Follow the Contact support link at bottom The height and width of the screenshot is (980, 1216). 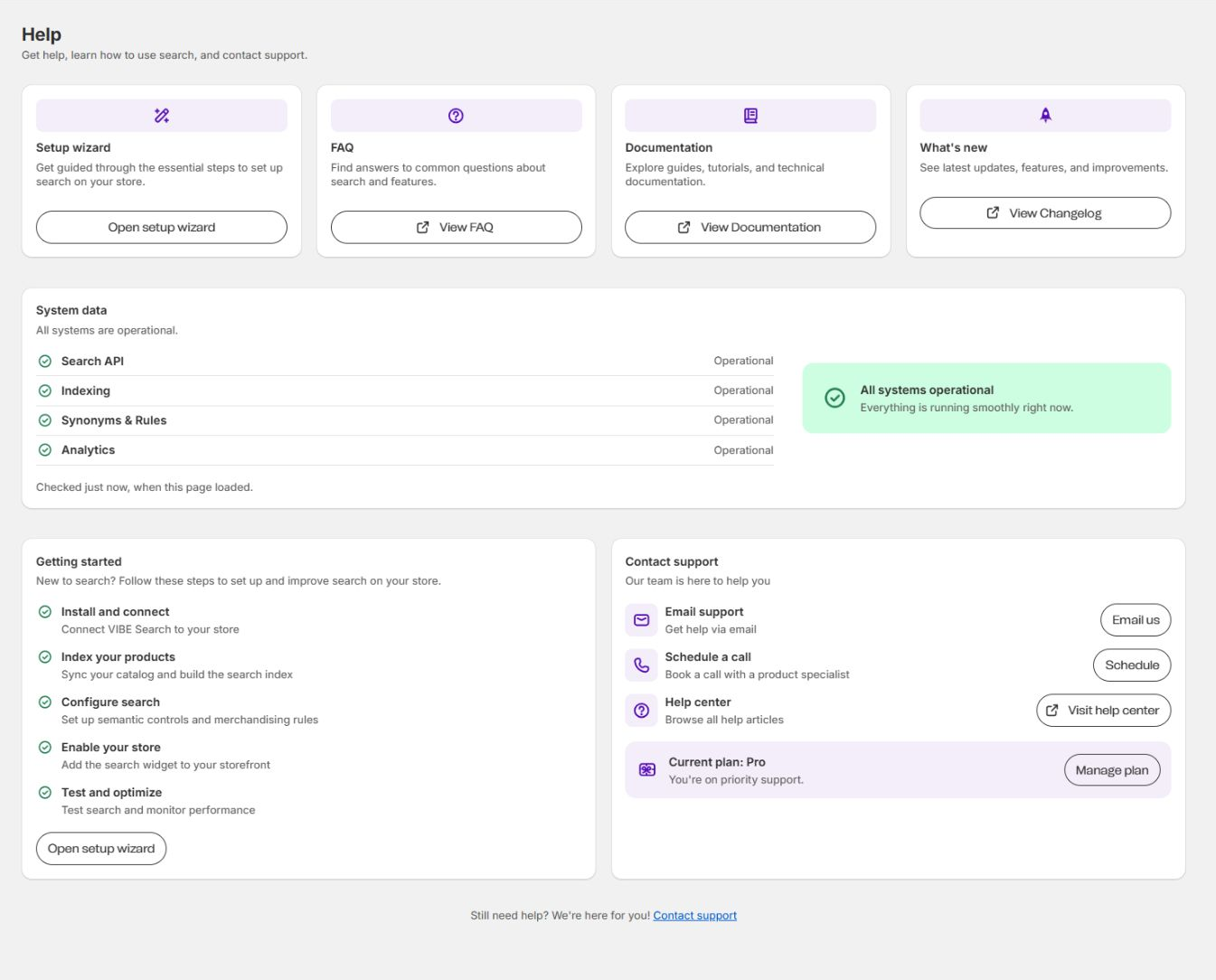(695, 916)
